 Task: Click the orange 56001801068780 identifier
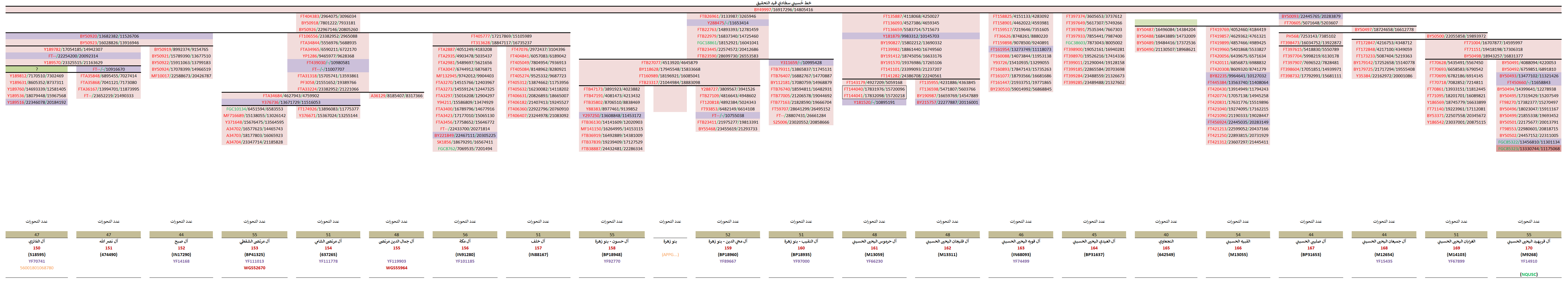coord(37,268)
